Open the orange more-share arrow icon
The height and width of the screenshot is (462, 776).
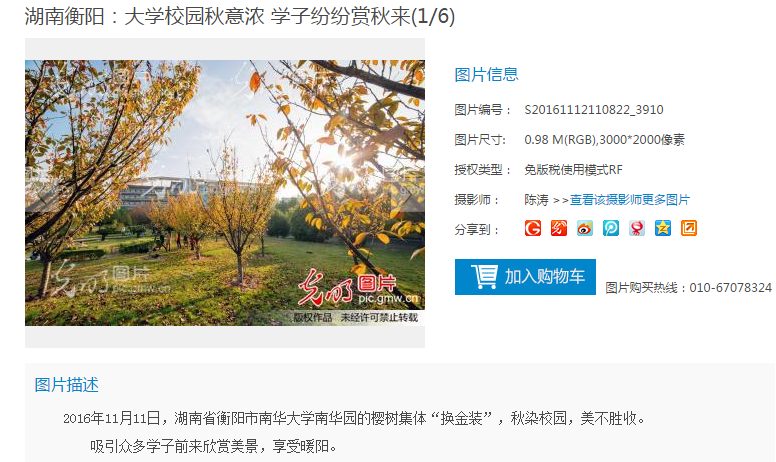coord(689,228)
